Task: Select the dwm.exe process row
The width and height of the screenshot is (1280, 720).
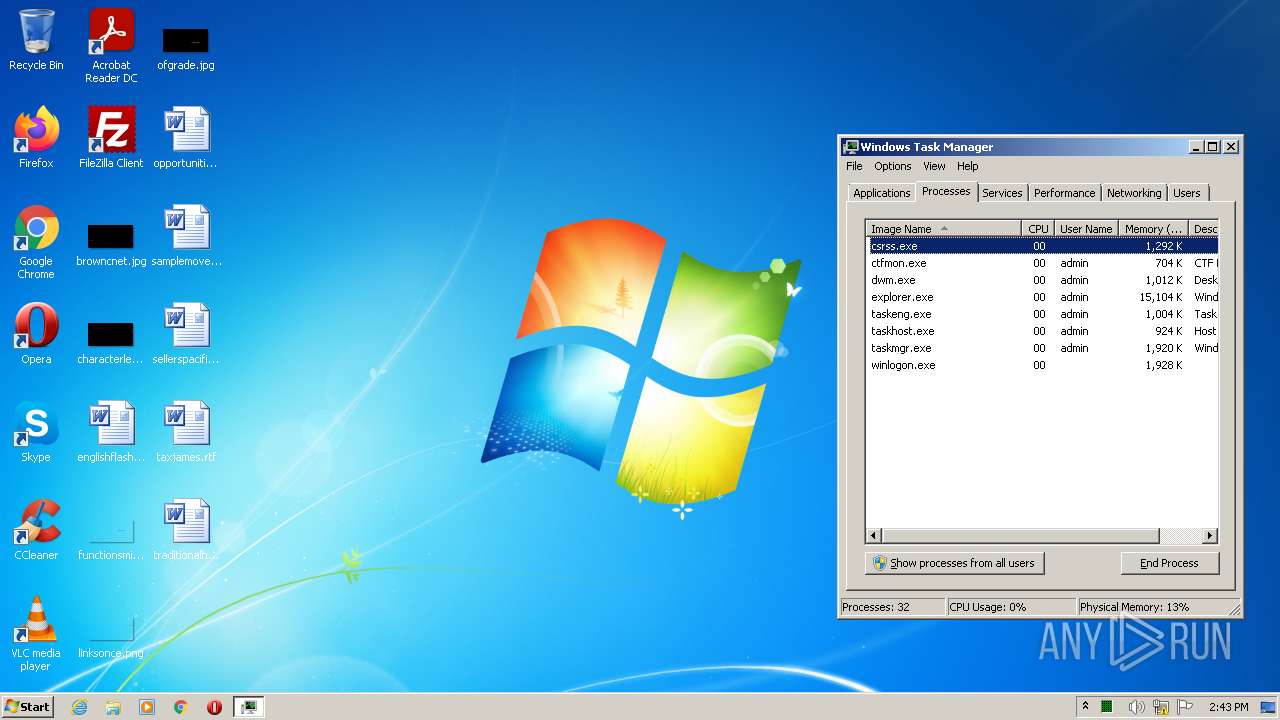Action: click(x=1042, y=280)
